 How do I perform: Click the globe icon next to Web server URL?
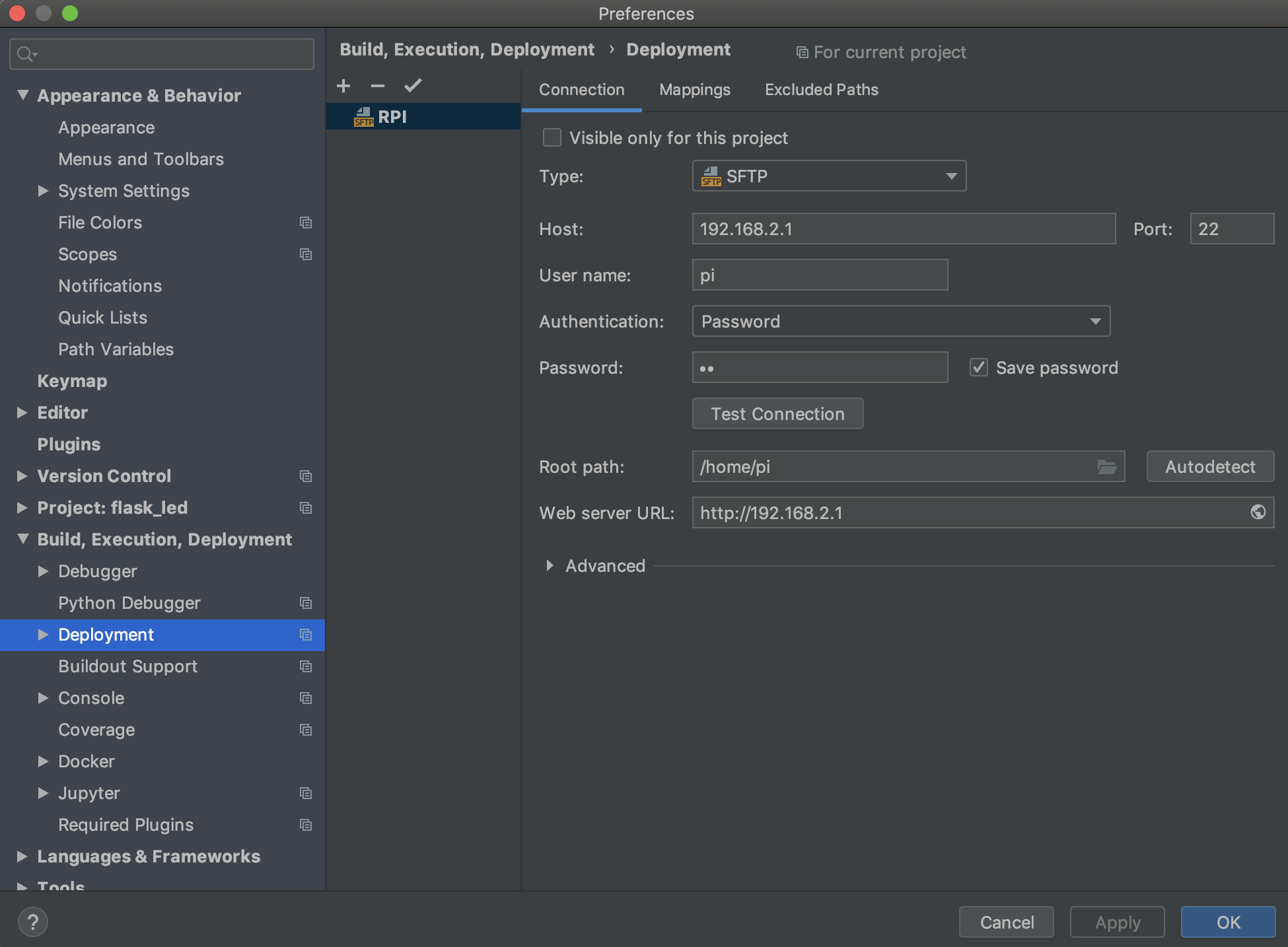click(1258, 512)
